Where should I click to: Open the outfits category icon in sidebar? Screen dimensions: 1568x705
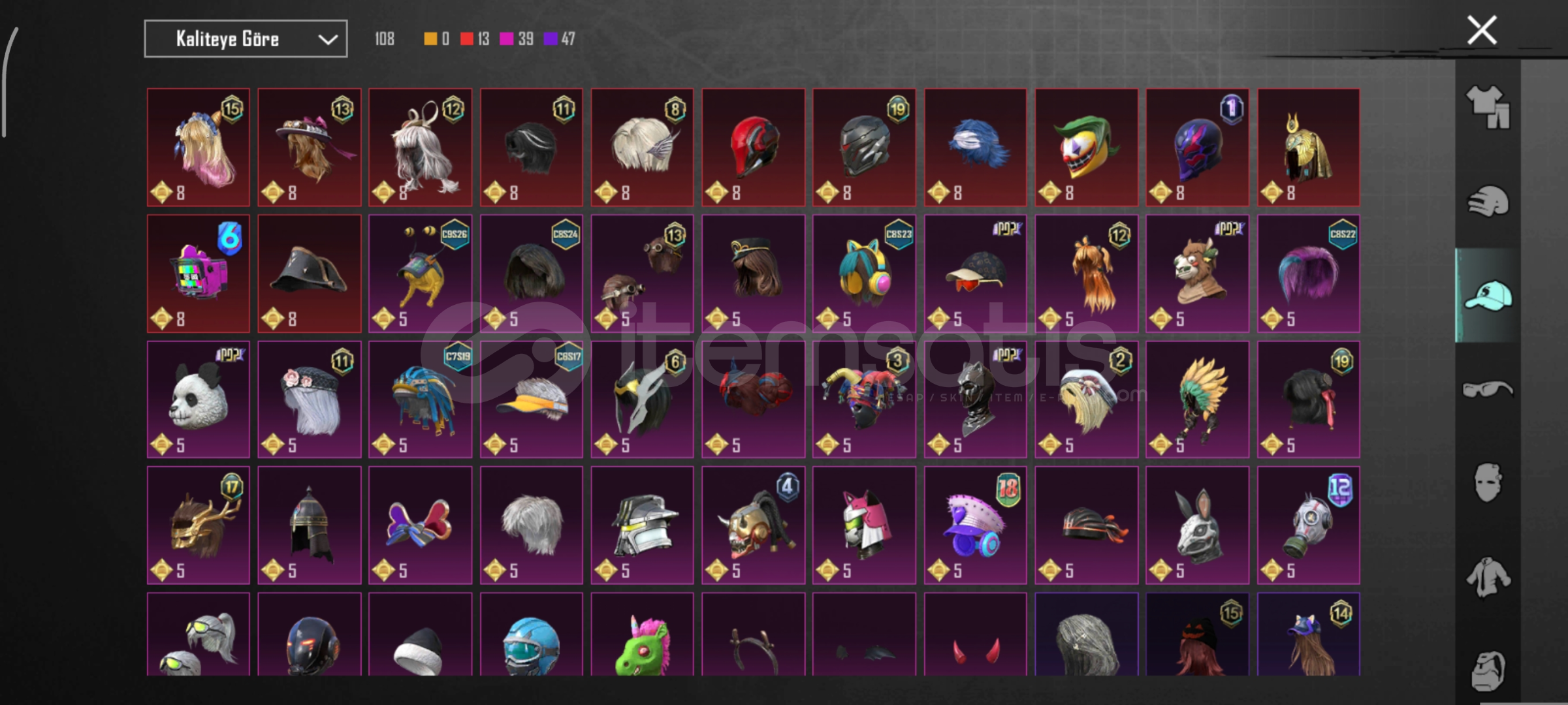(1488, 108)
